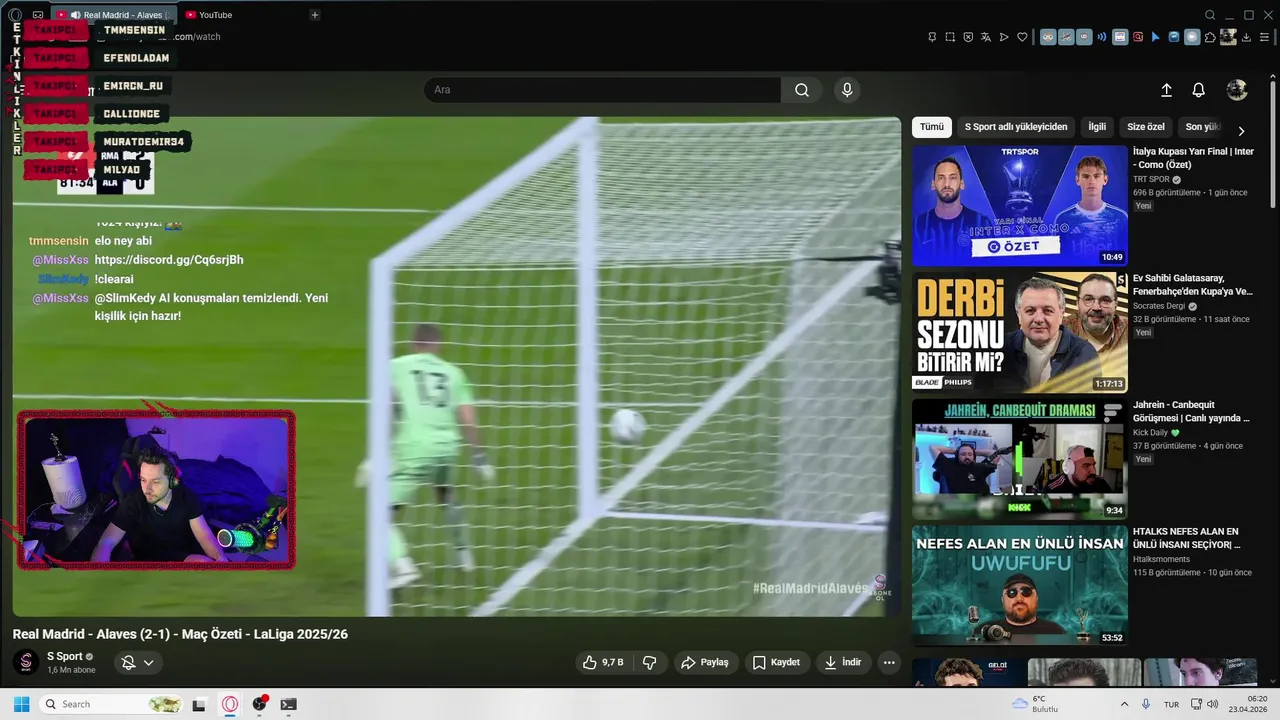Click the translate page icon
This screenshot has width=1280, height=720.
(986, 37)
